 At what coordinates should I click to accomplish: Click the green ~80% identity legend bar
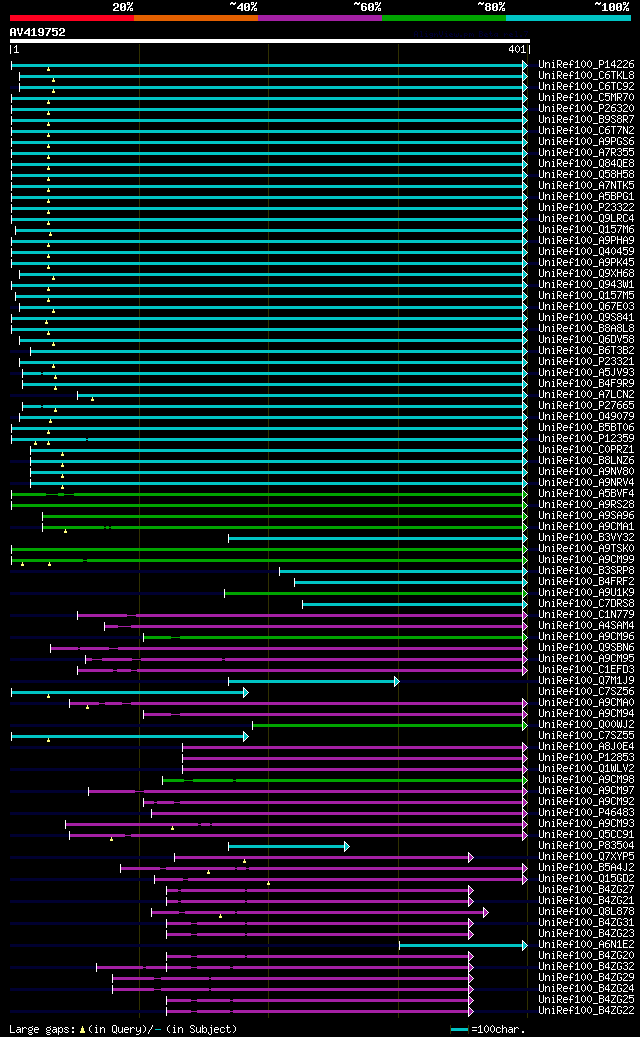[444, 18]
